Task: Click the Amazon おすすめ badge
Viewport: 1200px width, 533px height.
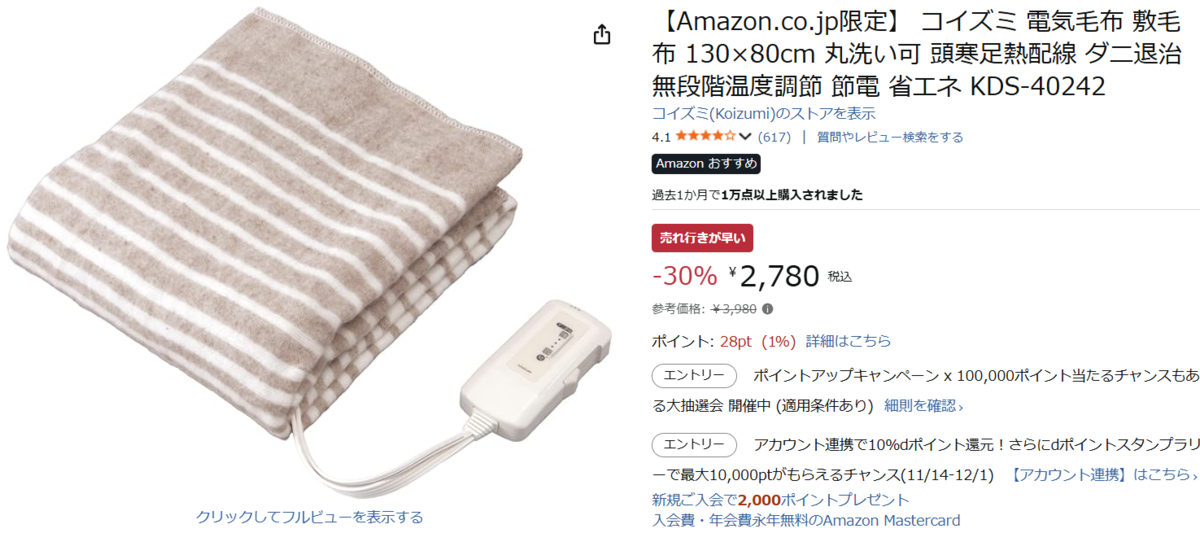Action: 706,164
